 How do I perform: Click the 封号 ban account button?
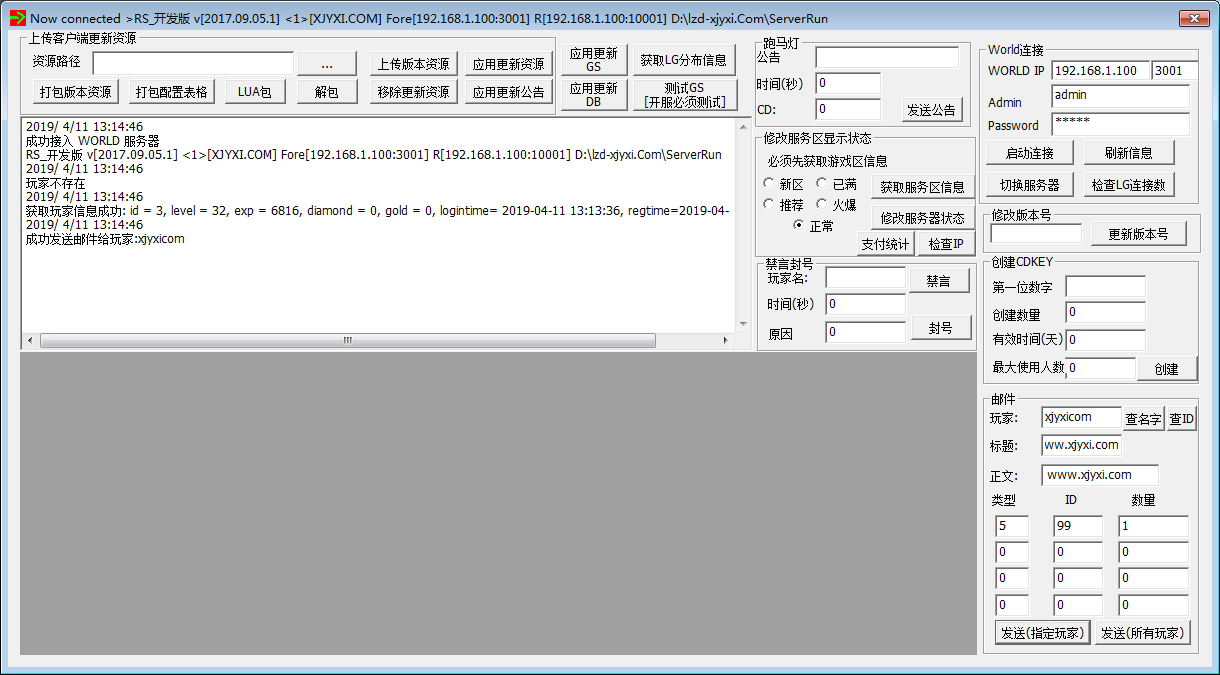[x=939, y=328]
